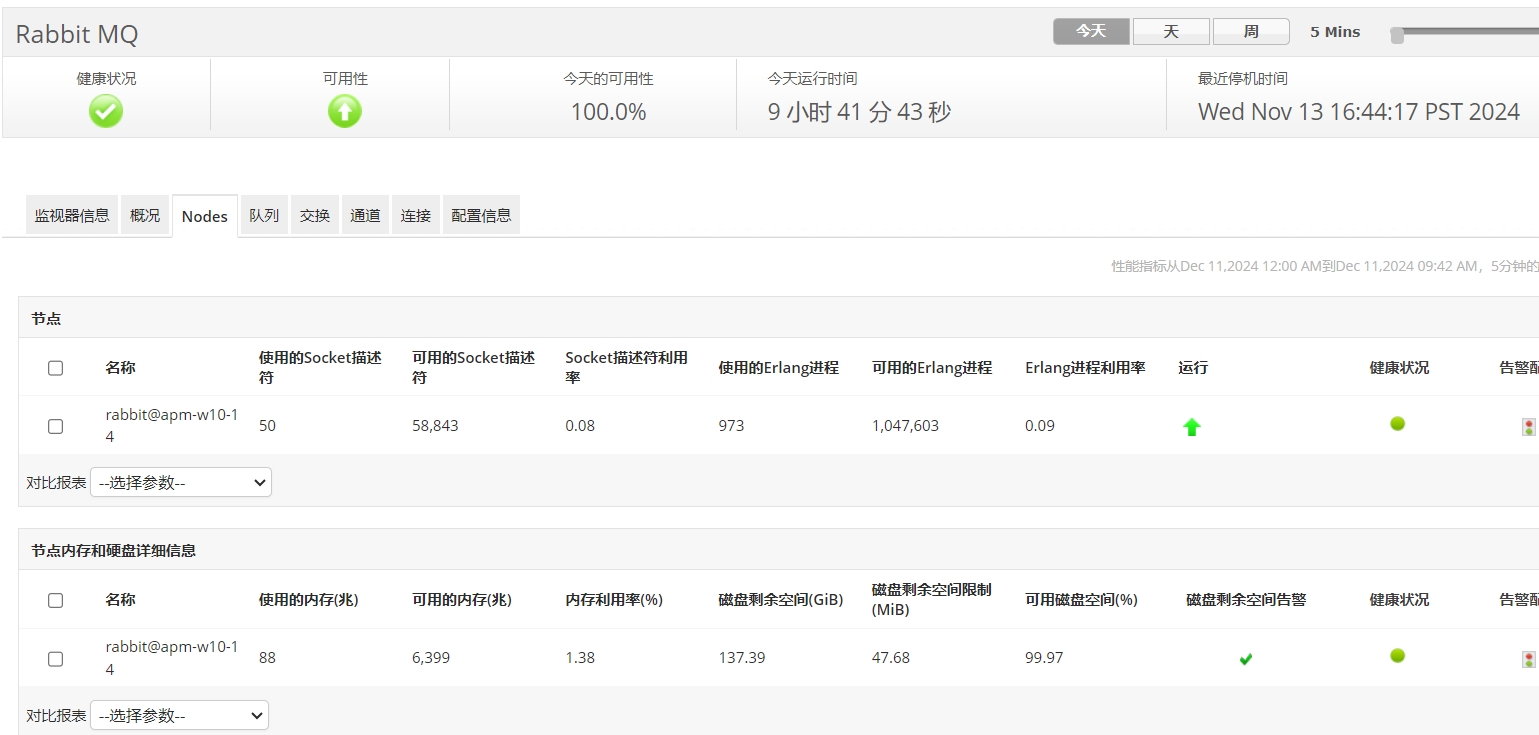Click the green running arrow in the node table row
Viewport: 1539px width, 735px height.
point(1192,427)
